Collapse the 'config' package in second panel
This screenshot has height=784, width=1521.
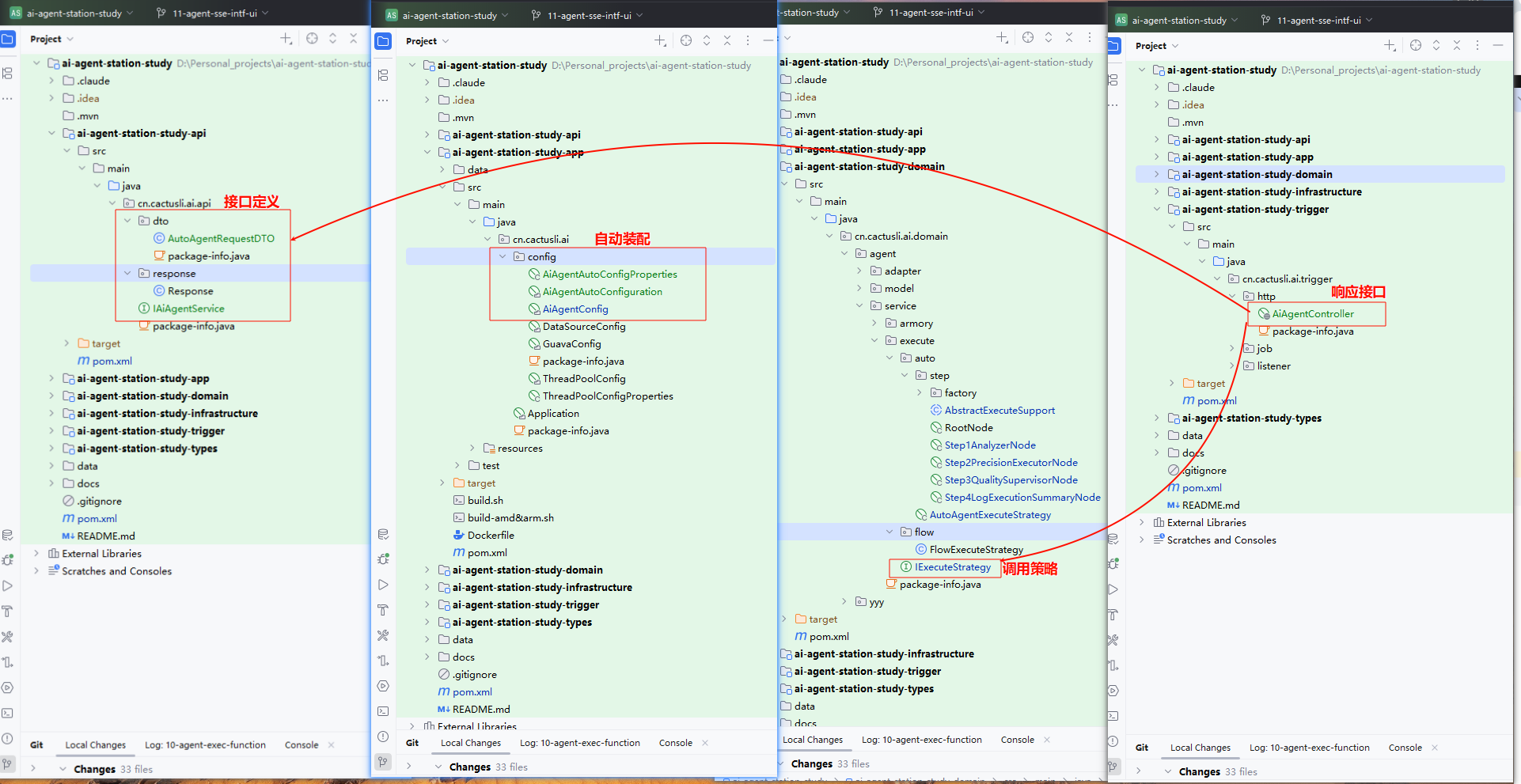pyautogui.click(x=503, y=257)
